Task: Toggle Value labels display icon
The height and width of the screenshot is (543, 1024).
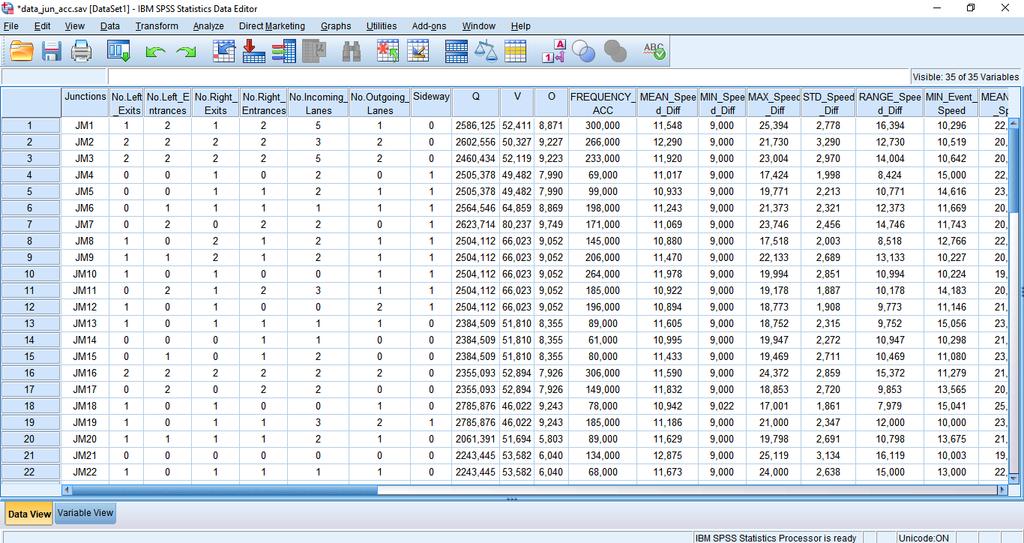Action: (x=554, y=51)
